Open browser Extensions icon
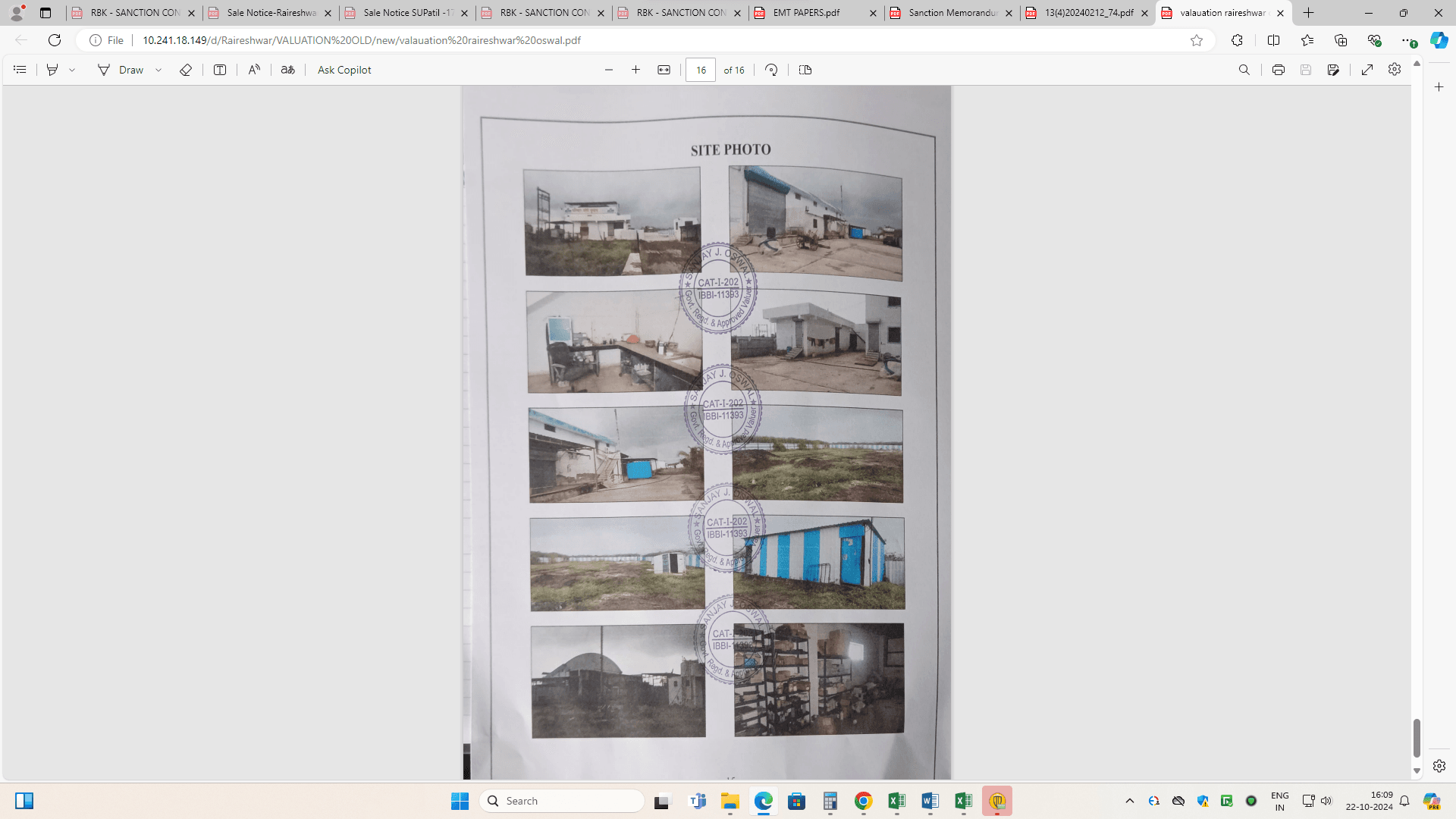The height and width of the screenshot is (819, 1456). 1237,40
